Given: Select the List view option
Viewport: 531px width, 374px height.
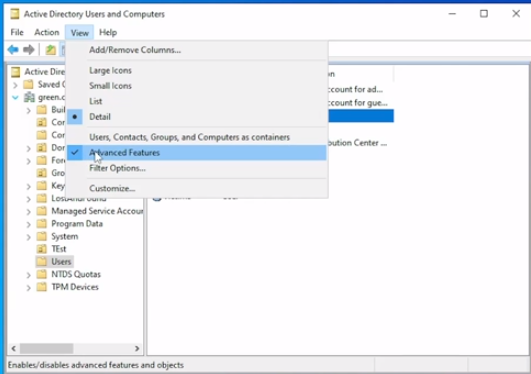Looking at the screenshot, I should point(196,101).
